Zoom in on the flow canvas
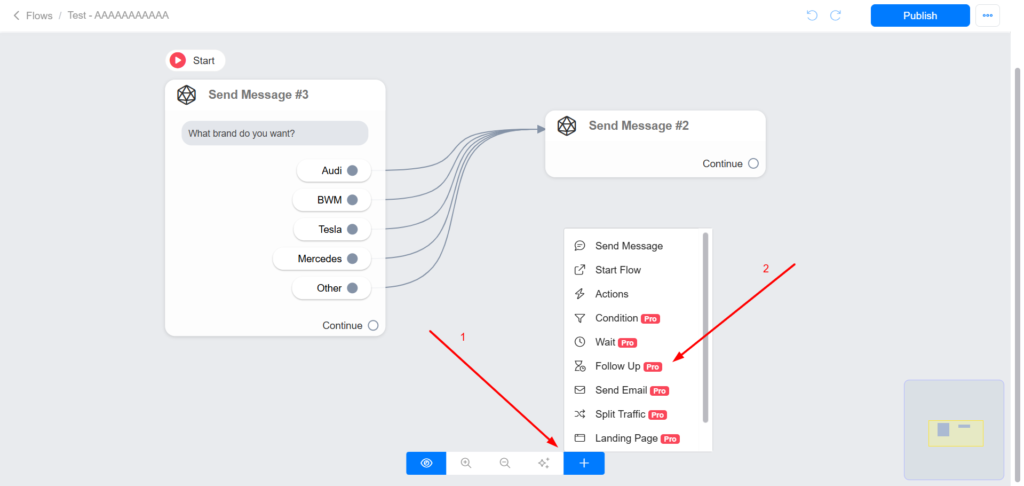1024x486 pixels. (x=466, y=463)
